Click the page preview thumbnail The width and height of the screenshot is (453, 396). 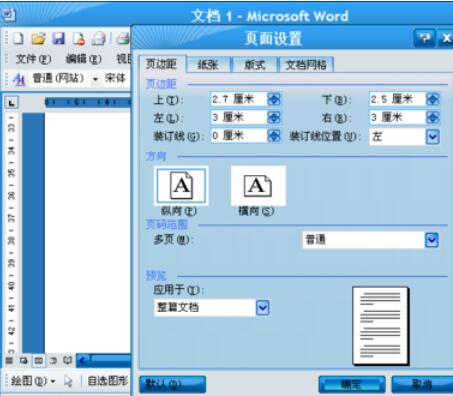click(381, 326)
